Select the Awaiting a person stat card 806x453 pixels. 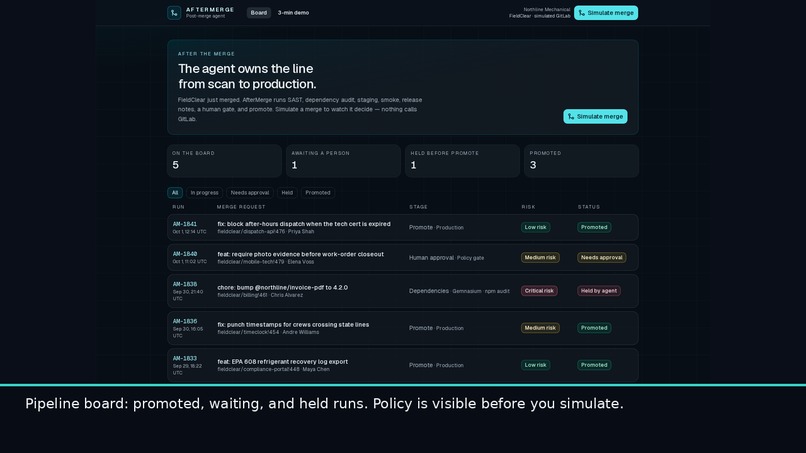[343, 161]
